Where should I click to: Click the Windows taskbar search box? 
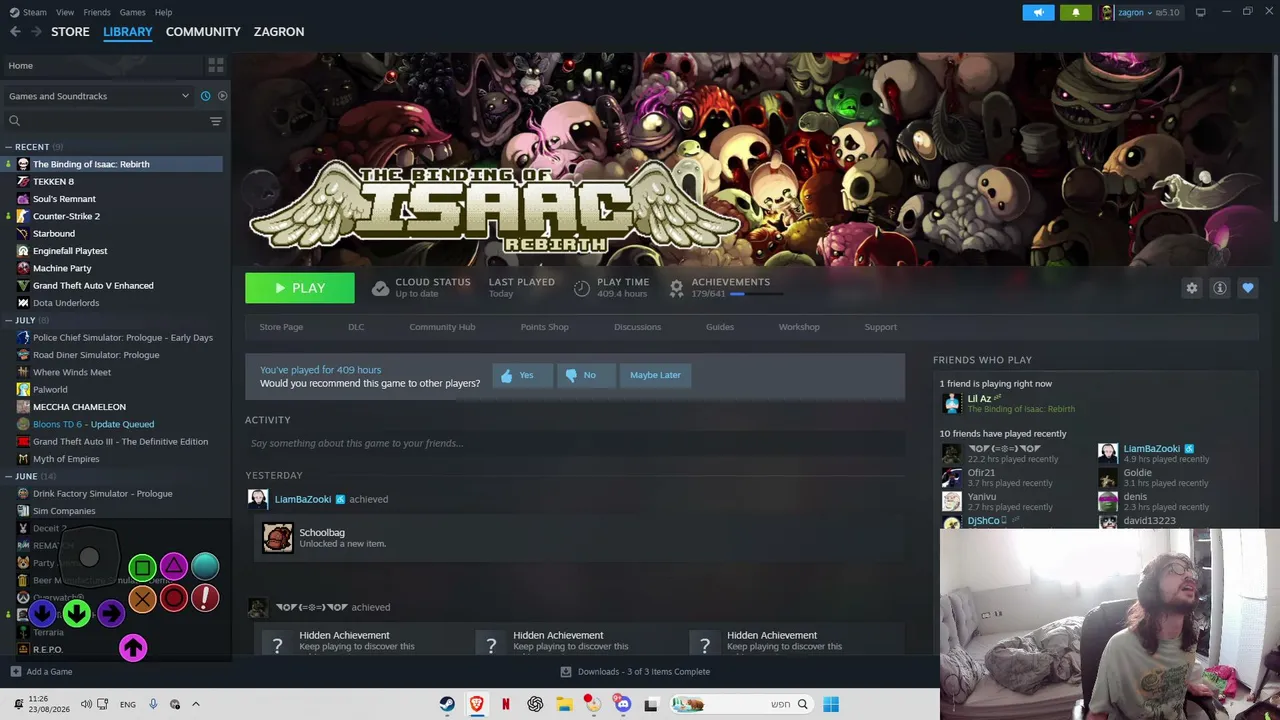tap(740, 704)
